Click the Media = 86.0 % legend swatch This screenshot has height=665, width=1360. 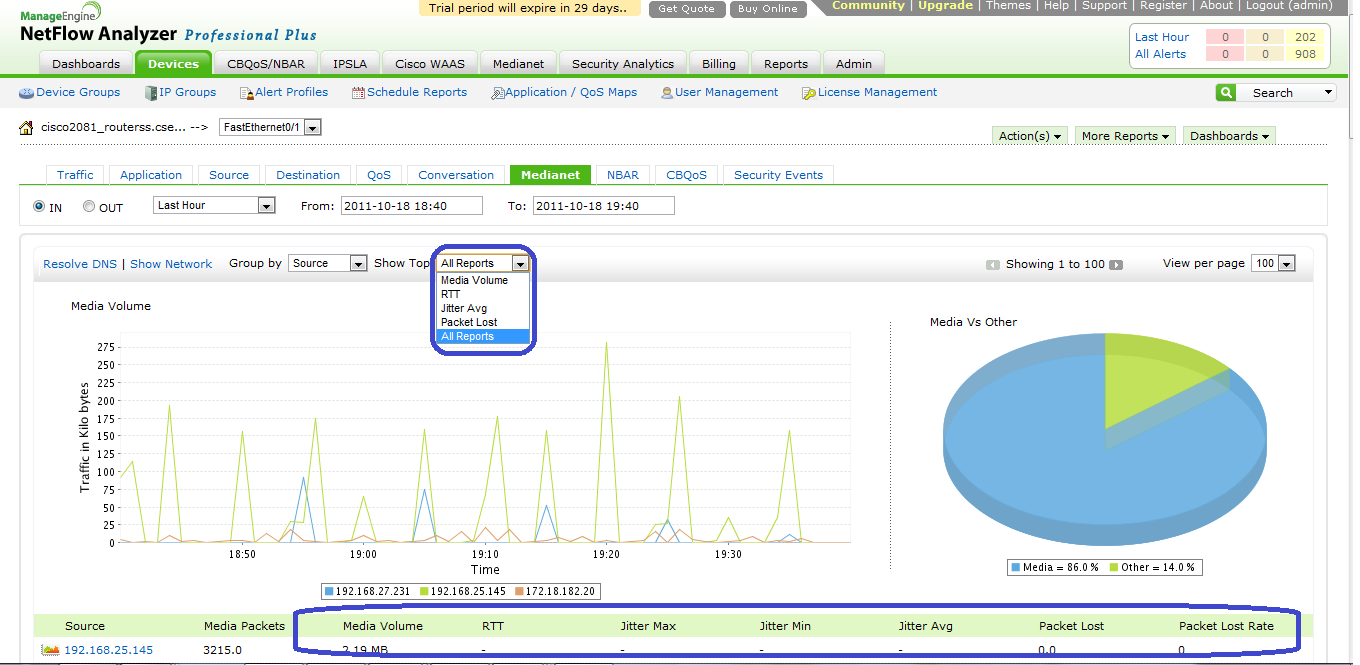1016,568
